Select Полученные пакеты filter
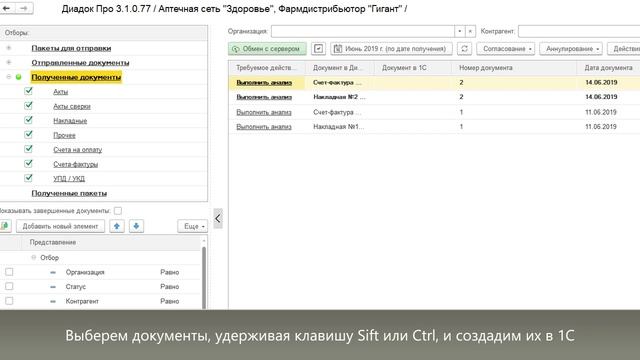This screenshot has width=640, height=360. [x=69, y=193]
